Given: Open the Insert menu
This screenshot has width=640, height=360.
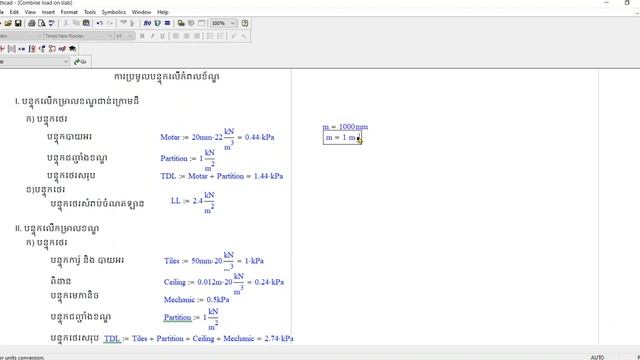Looking at the screenshot, I should pyautogui.click(x=48, y=12).
